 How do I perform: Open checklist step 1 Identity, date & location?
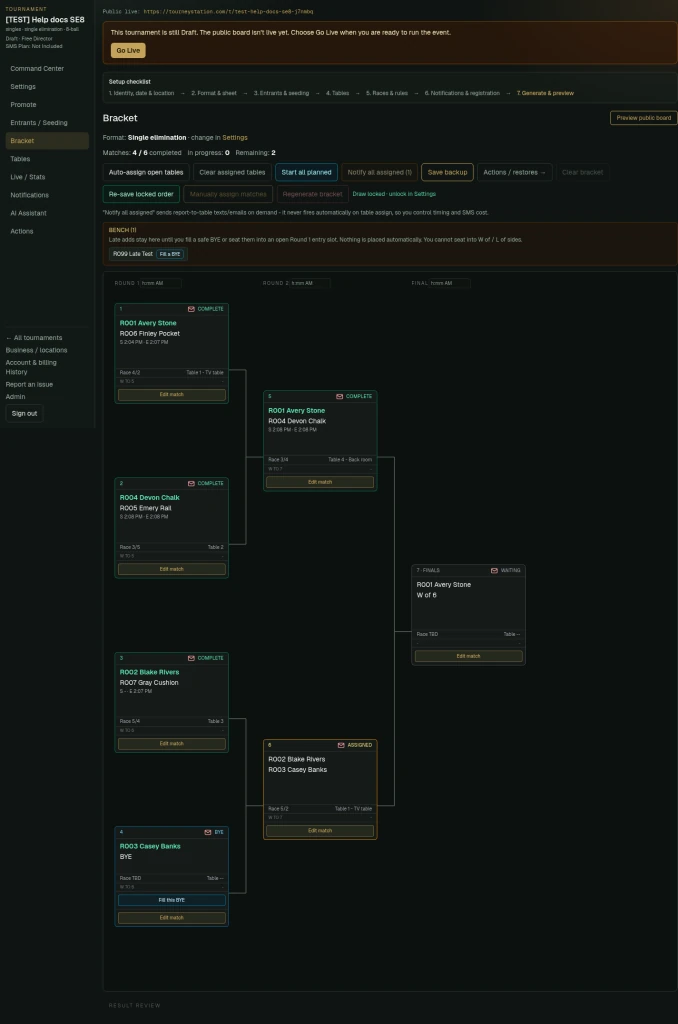pos(141,93)
